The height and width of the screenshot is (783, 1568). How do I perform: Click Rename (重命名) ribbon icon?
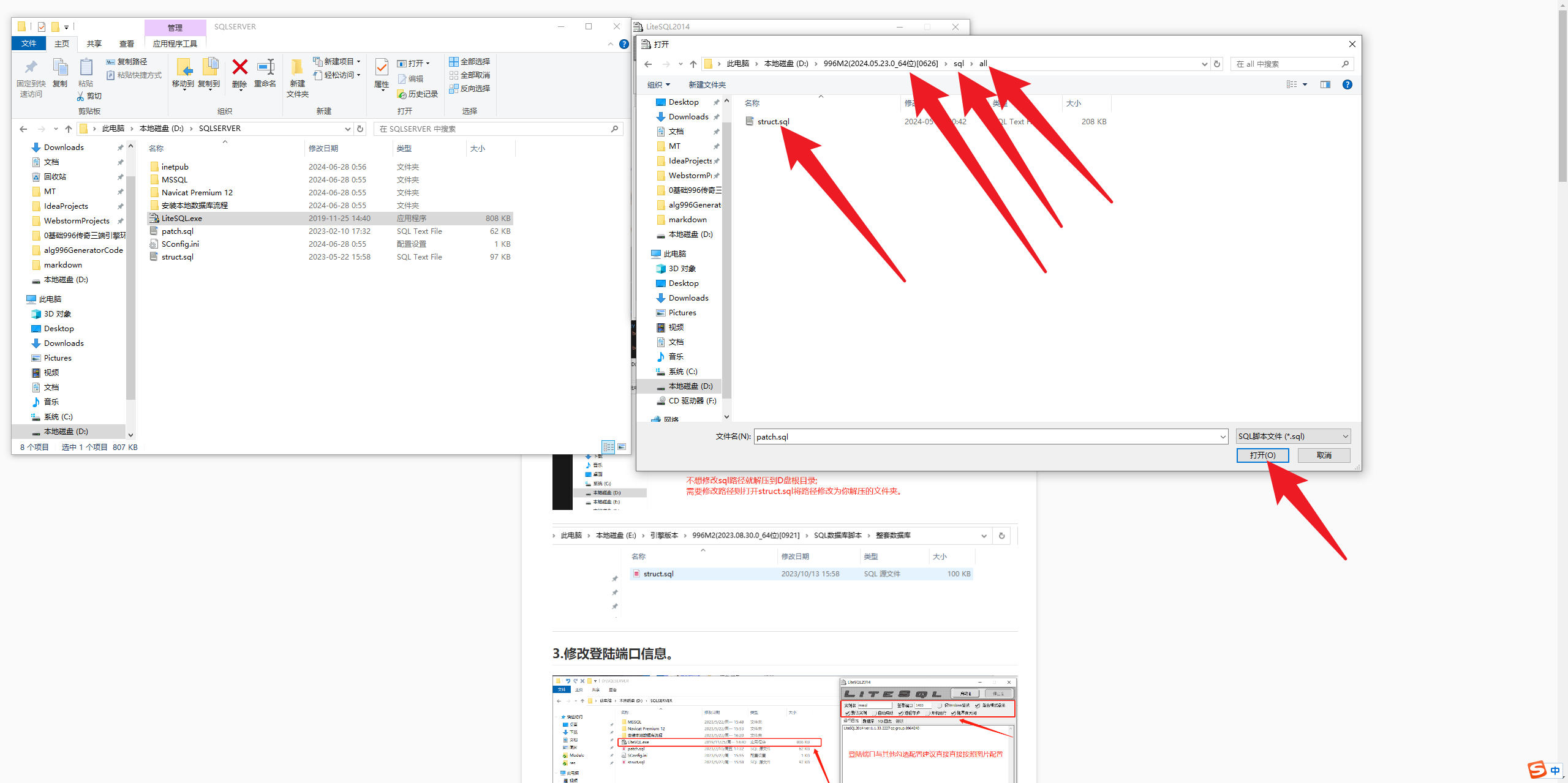coord(265,73)
